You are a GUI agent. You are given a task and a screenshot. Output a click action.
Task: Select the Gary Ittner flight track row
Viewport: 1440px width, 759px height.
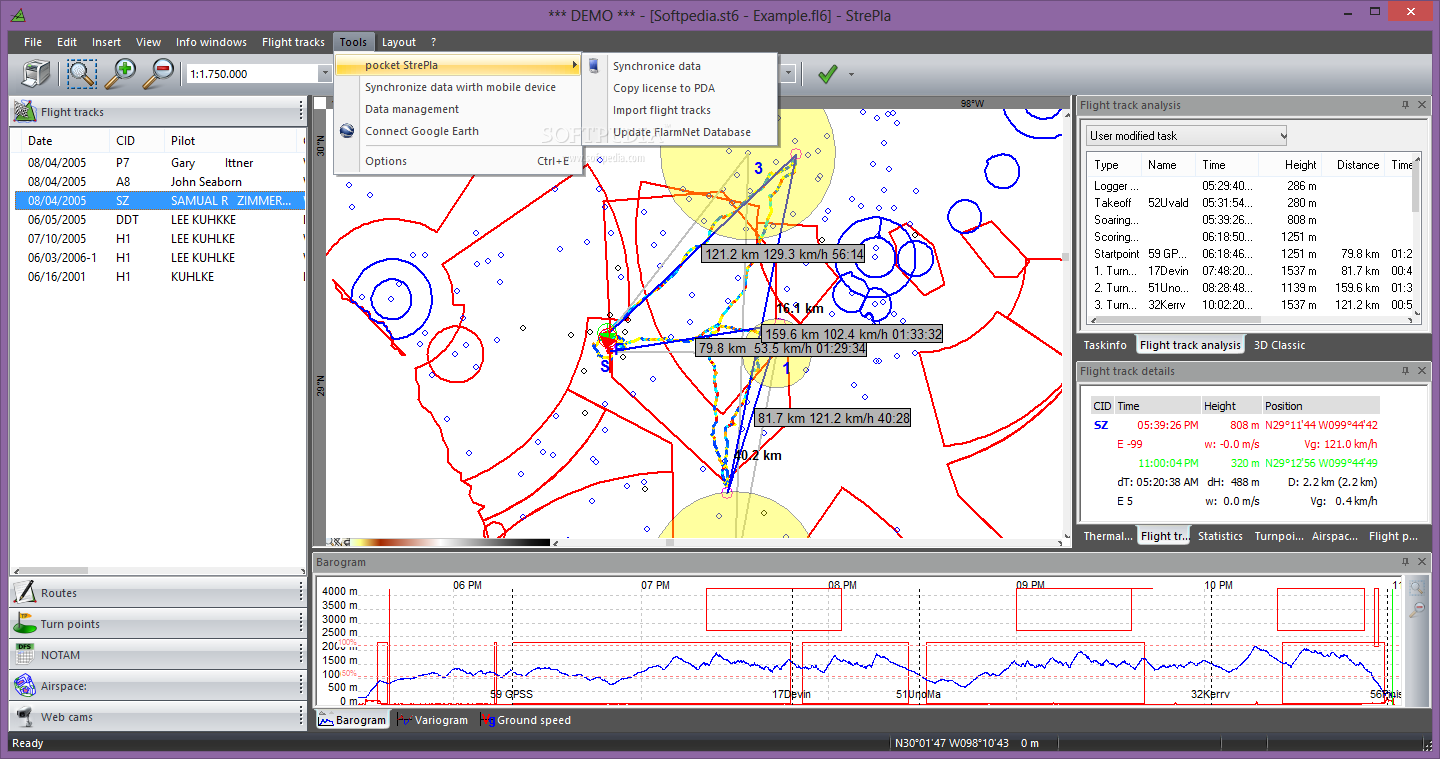[x=162, y=163]
